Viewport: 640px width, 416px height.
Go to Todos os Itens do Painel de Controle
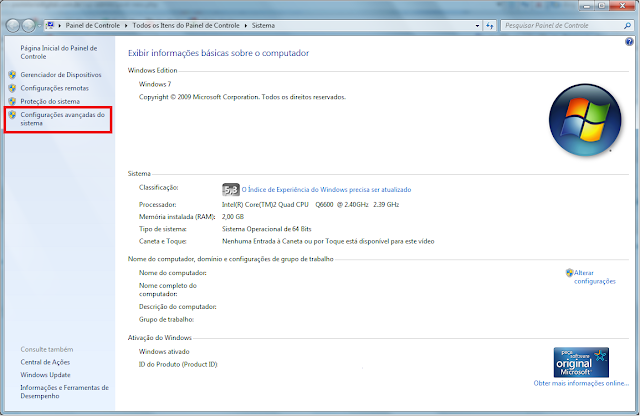click(186, 25)
